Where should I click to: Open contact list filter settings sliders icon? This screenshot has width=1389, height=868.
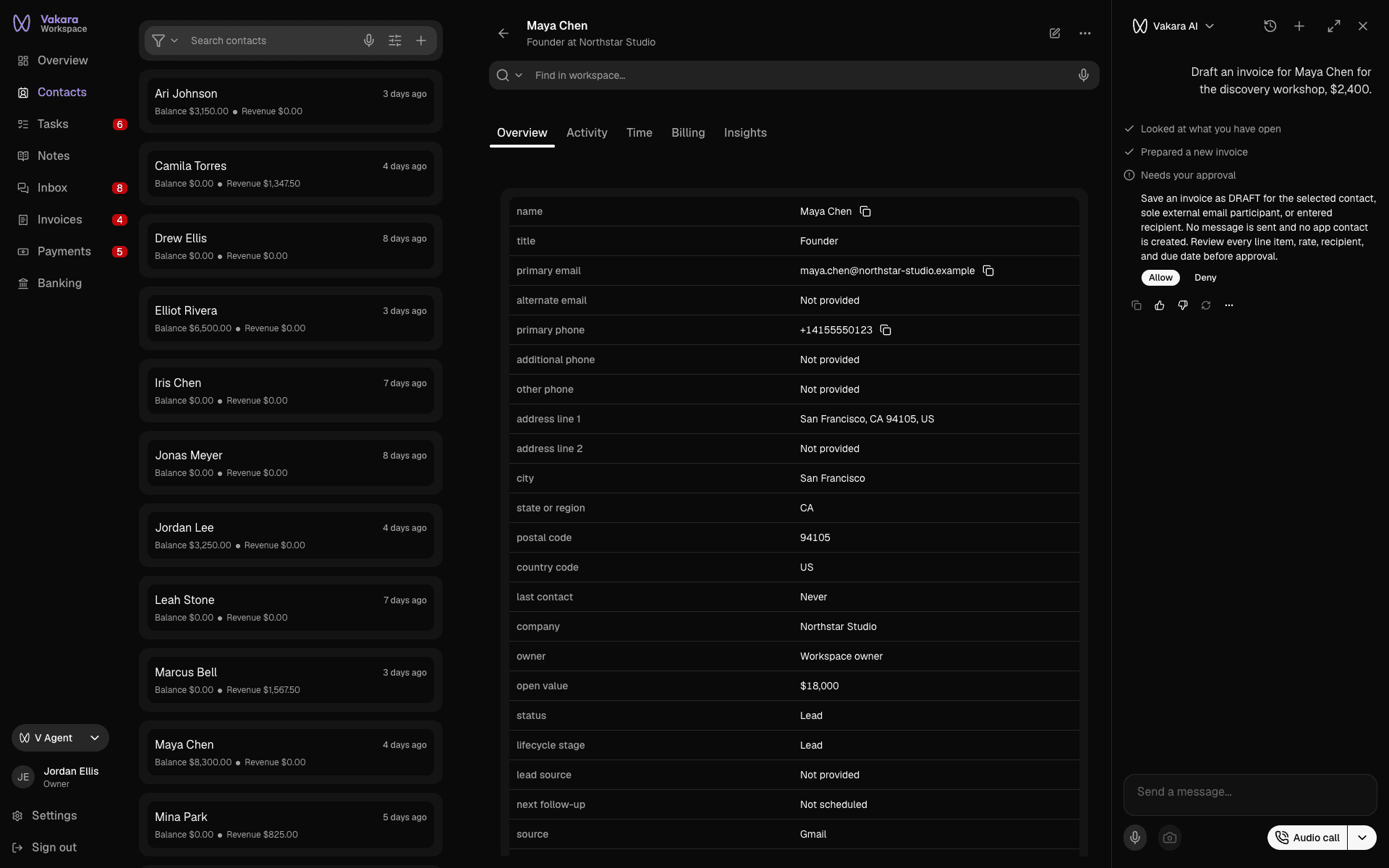coord(395,41)
